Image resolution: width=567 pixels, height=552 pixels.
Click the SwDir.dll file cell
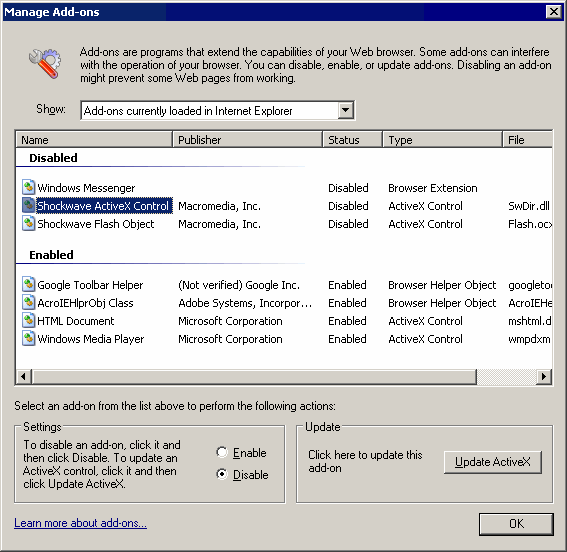pyautogui.click(x=529, y=206)
